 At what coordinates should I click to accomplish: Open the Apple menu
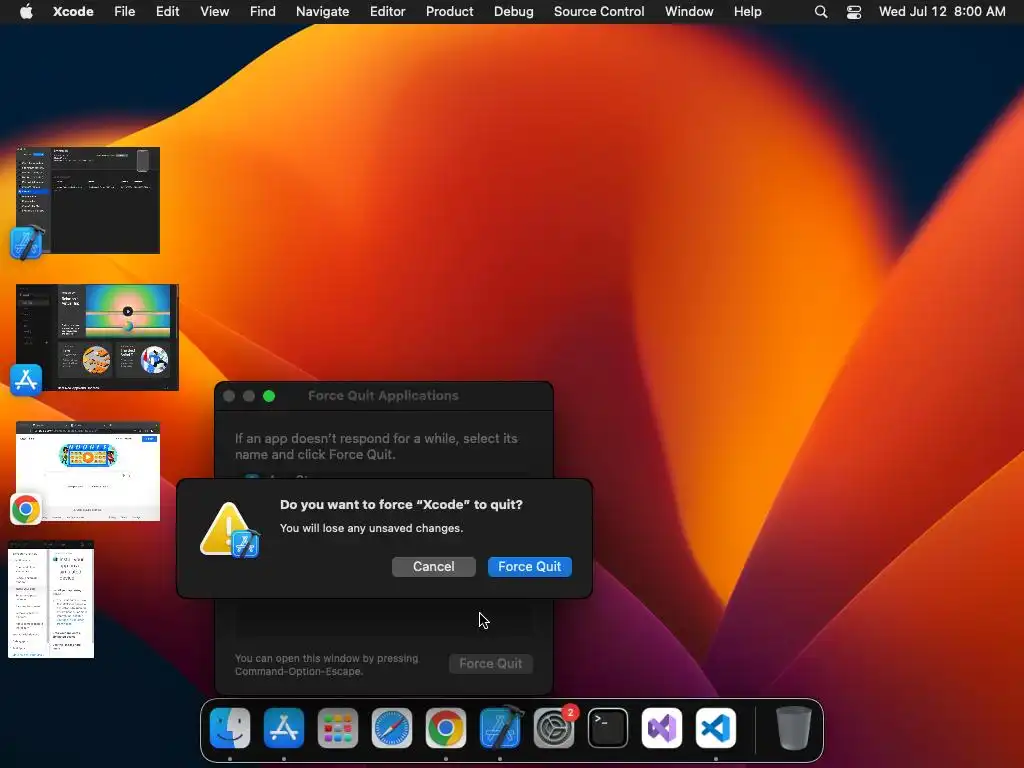tap(26, 12)
